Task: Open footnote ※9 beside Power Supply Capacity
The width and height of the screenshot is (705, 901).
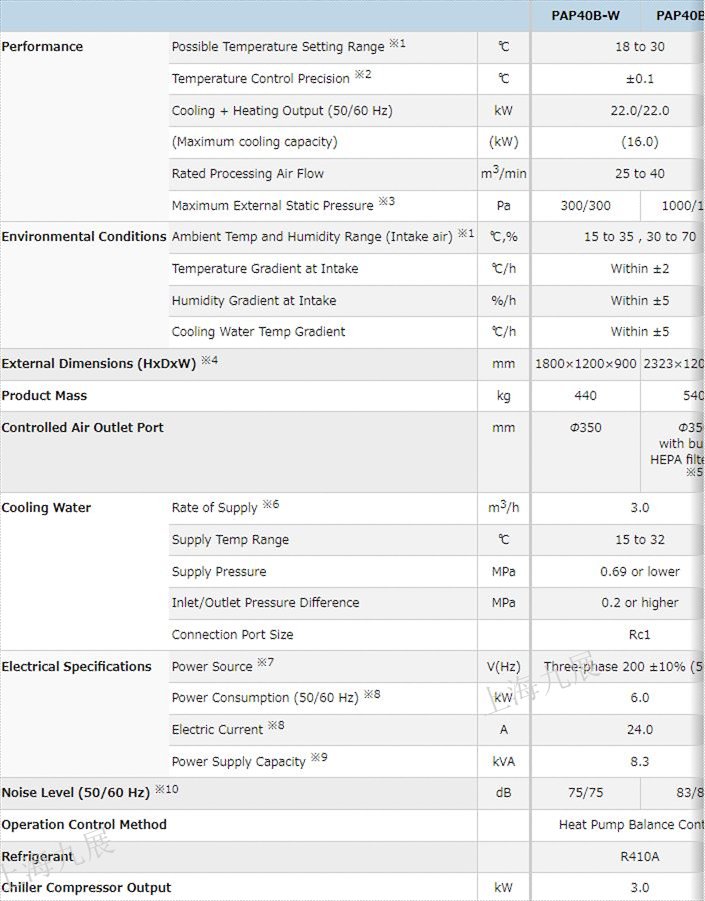Action: click(318, 758)
